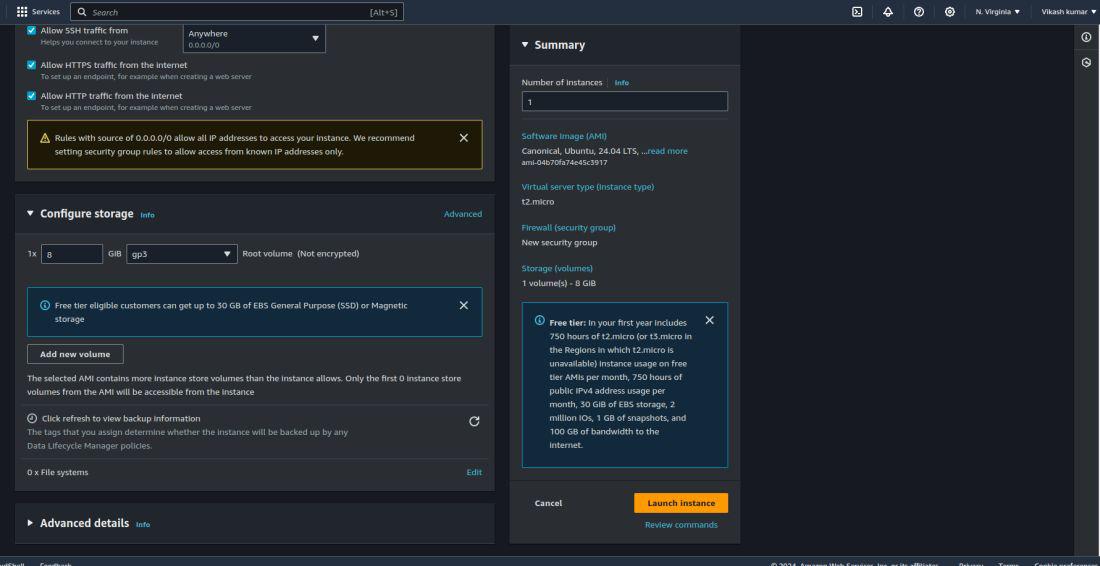Edit the file systems
This screenshot has height=566, width=1100.
(474, 472)
